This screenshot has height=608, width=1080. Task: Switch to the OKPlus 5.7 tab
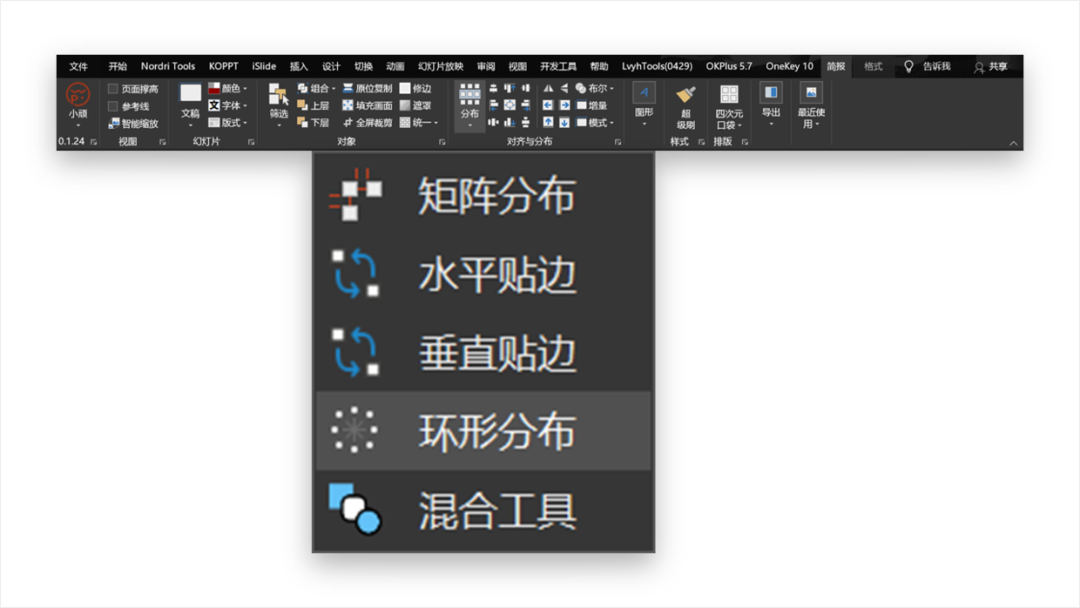pos(729,66)
